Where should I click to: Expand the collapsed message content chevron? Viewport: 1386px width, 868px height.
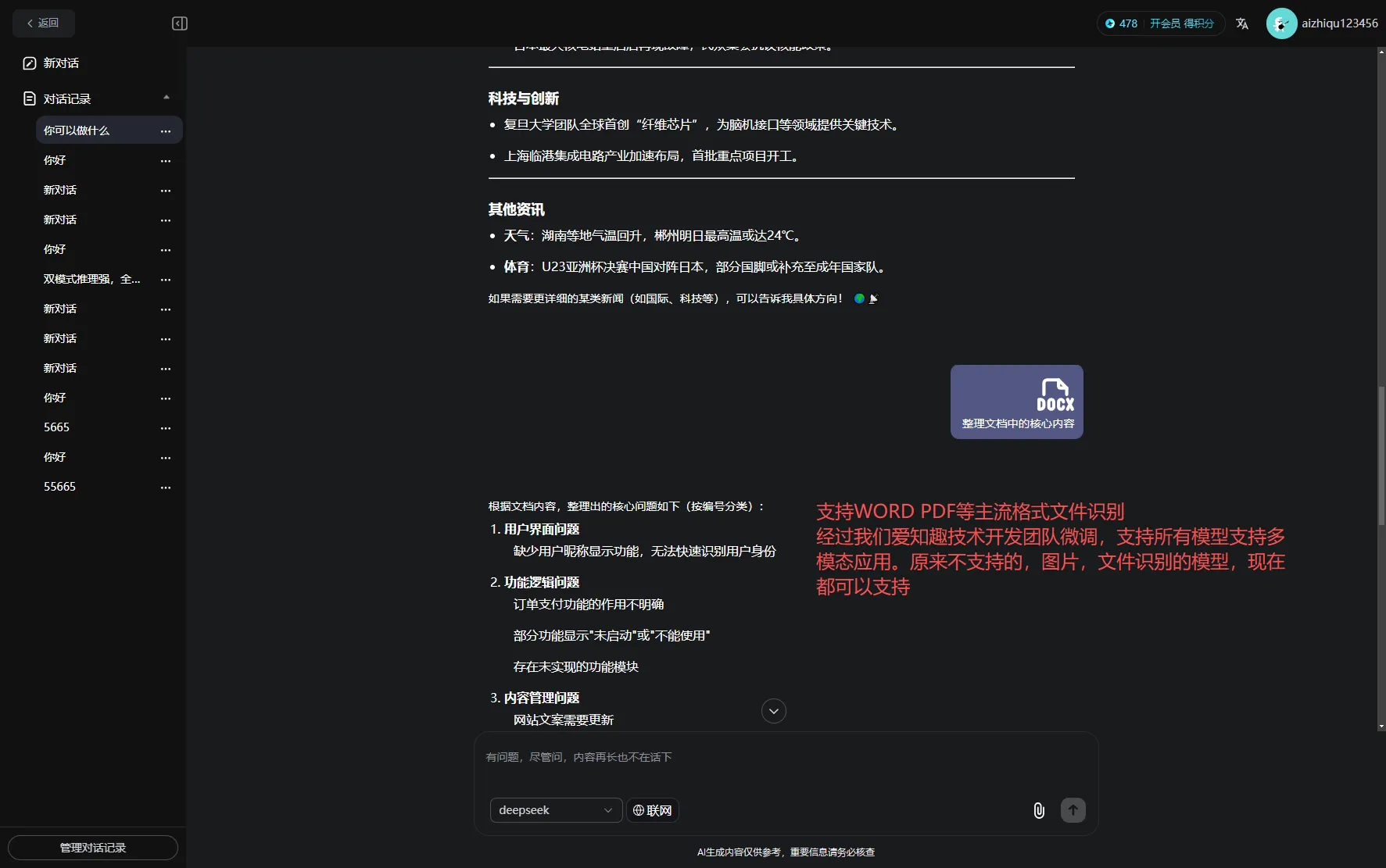point(773,711)
